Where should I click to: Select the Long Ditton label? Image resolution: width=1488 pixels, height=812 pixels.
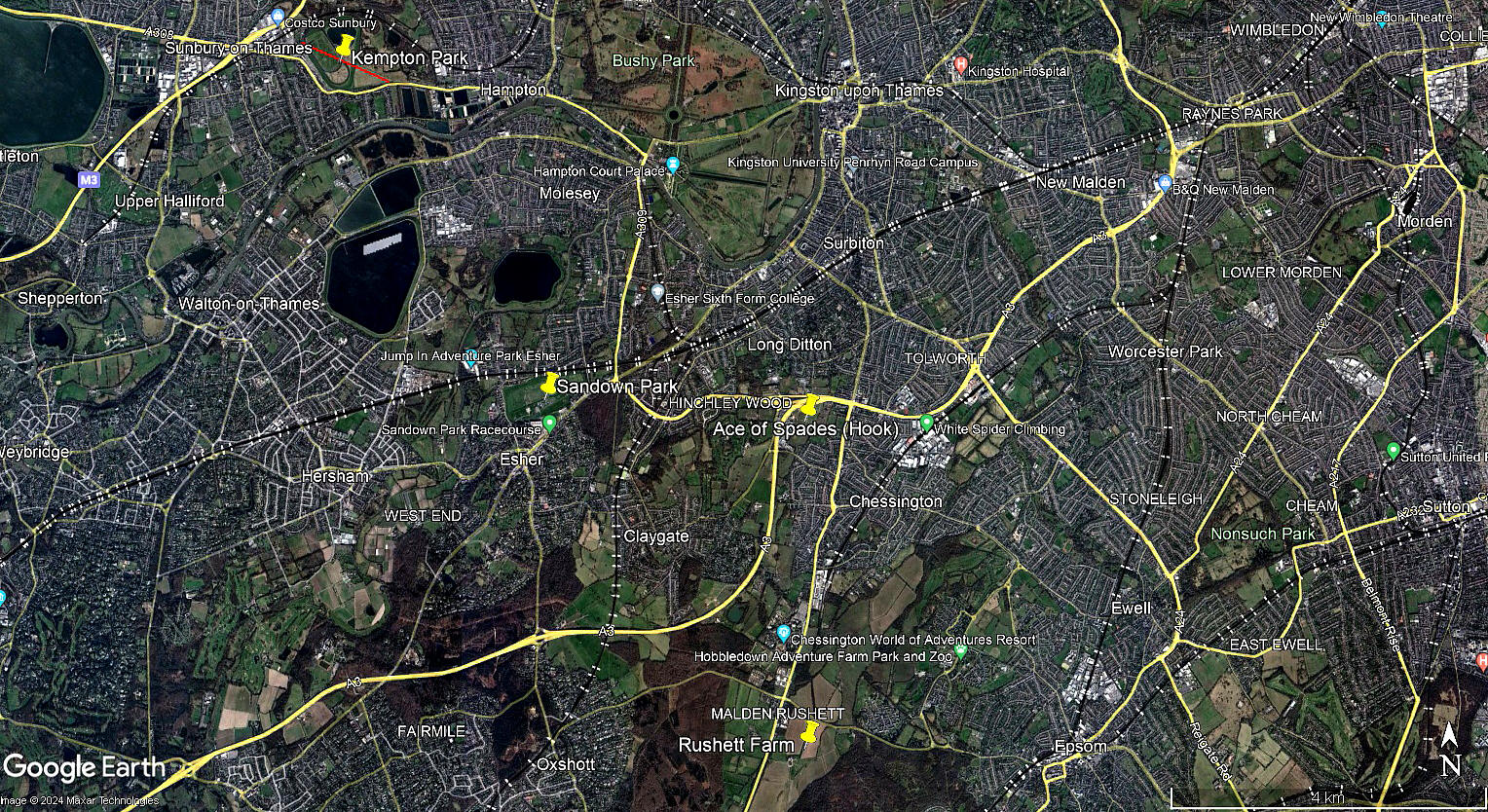click(x=790, y=345)
